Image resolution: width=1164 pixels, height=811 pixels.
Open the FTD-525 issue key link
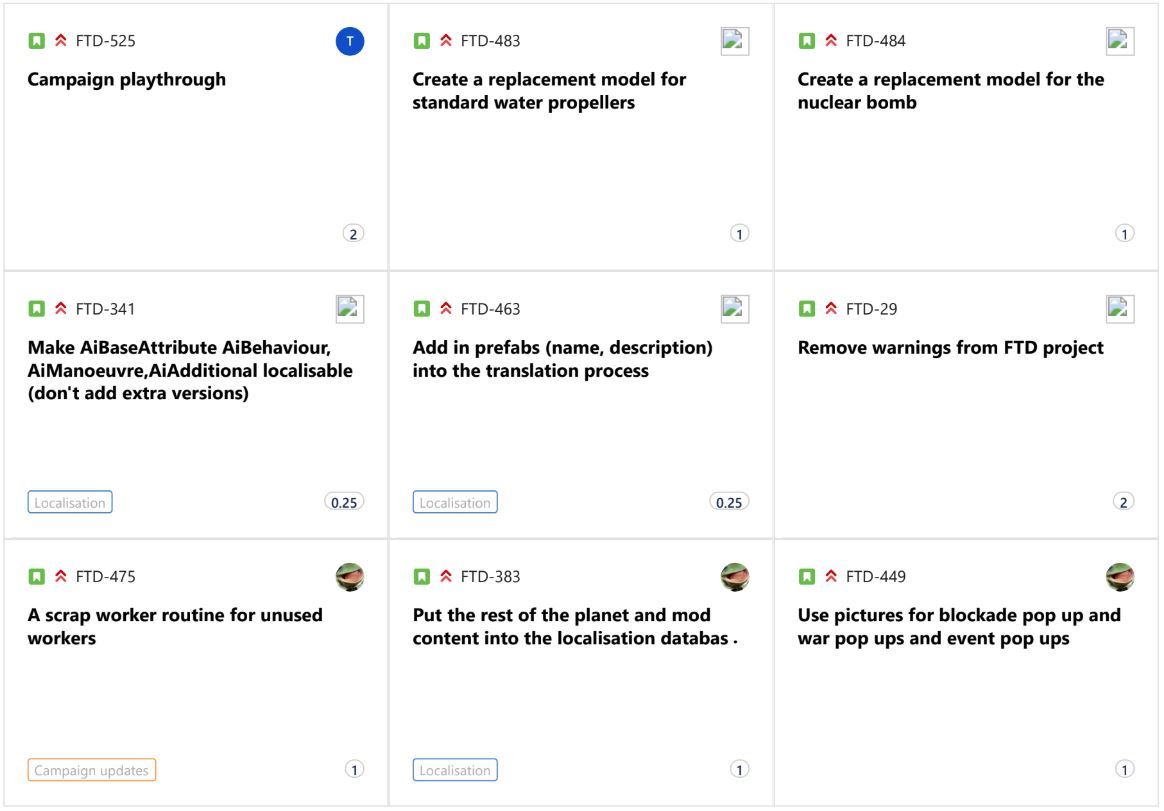105,41
